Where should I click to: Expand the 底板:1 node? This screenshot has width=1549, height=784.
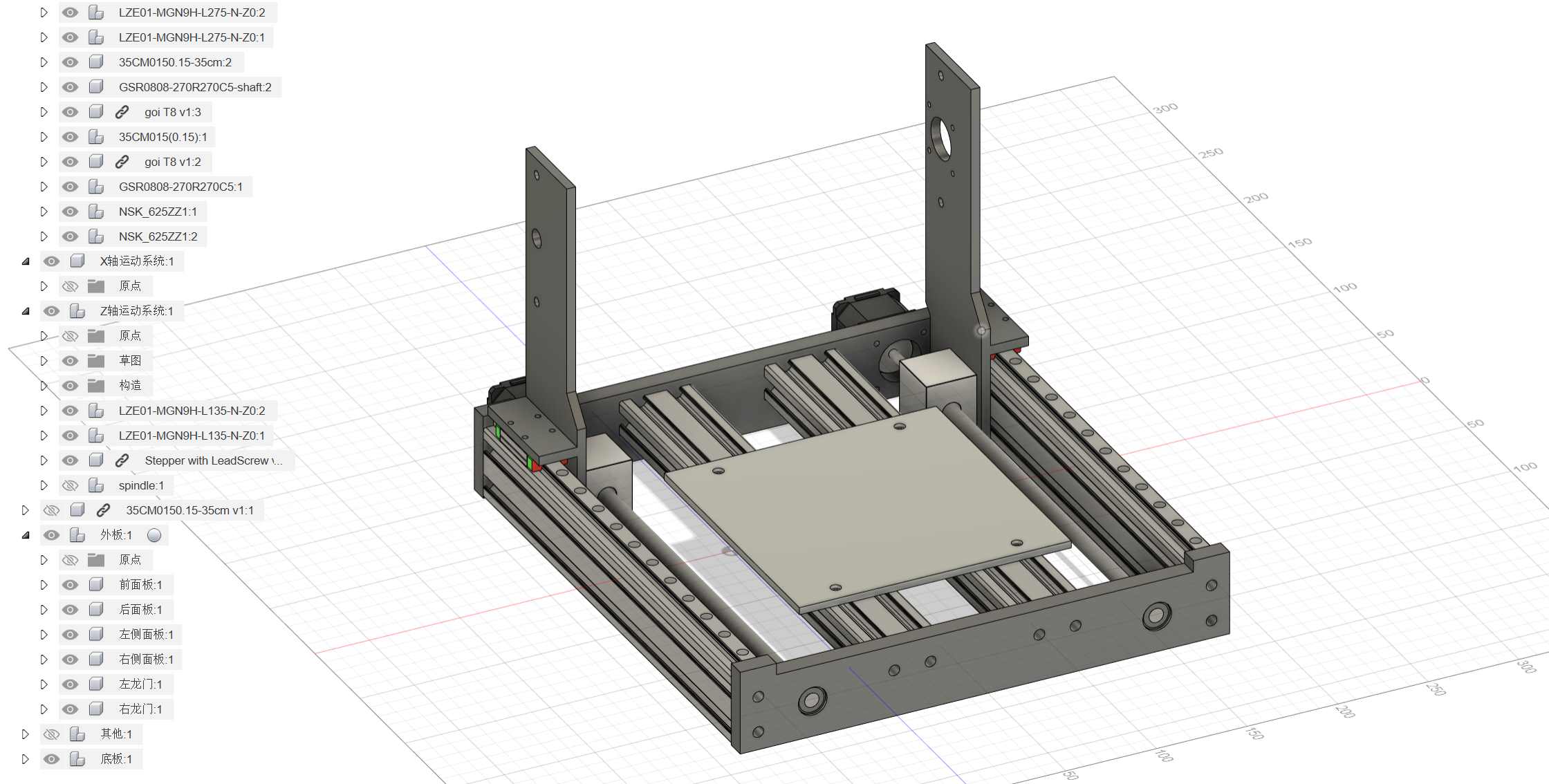point(26,759)
